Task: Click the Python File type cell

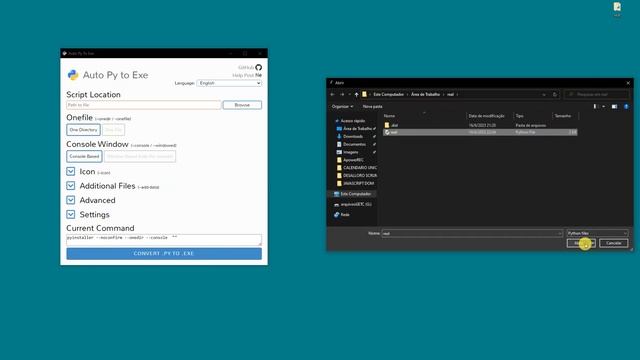Action: [525, 132]
